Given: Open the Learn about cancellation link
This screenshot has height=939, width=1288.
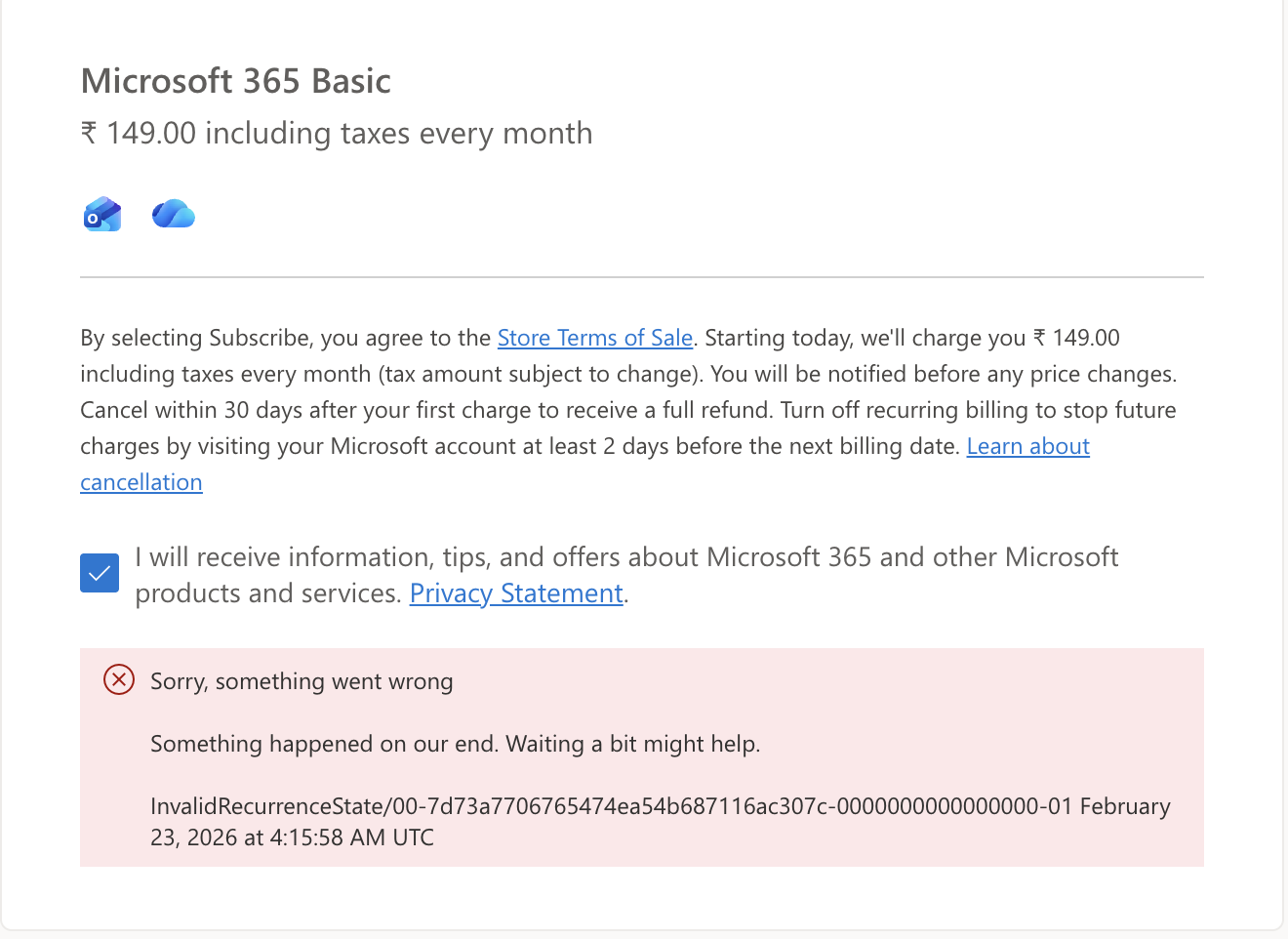Looking at the screenshot, I should [x=1027, y=446].
